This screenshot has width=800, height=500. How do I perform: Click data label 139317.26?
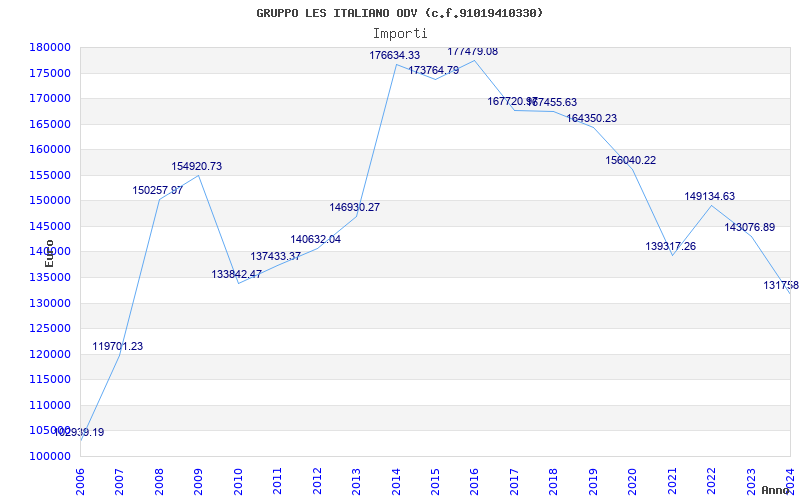tap(671, 246)
